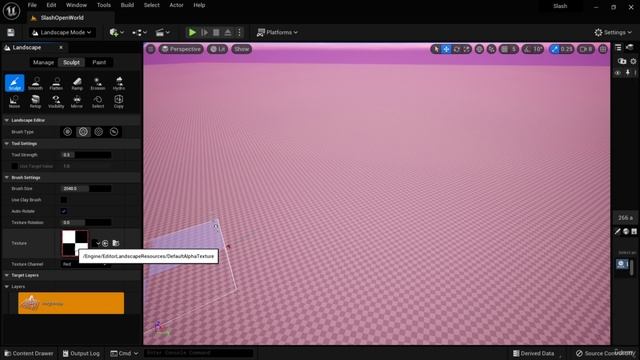640x360 pixels.
Task: Click the Brush Size slider
Action: coord(86,189)
